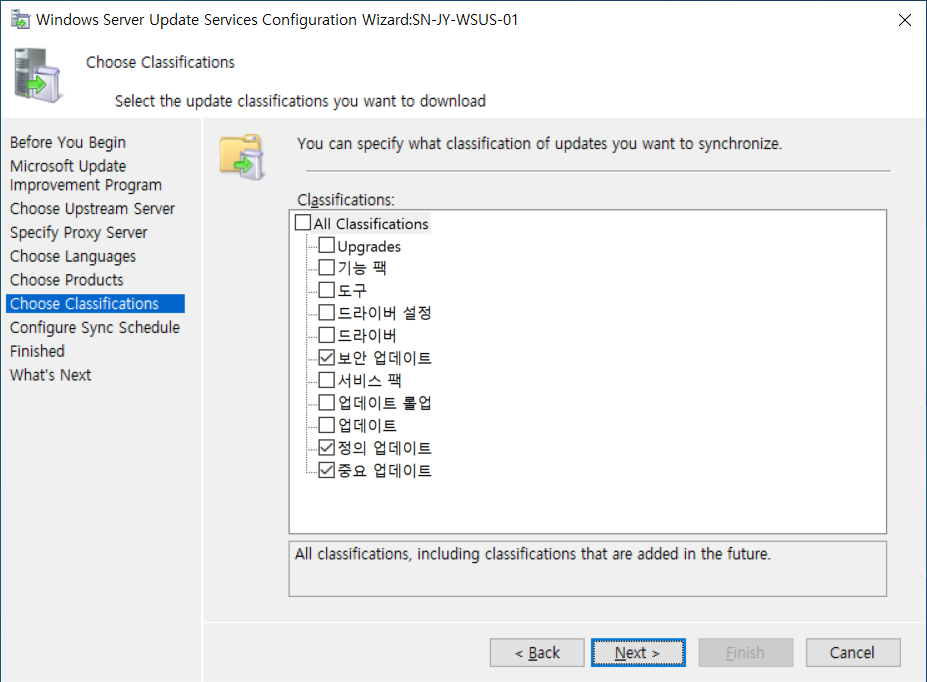Check the 기능 팩 checkbox
The image size is (927, 682).
(x=326, y=268)
